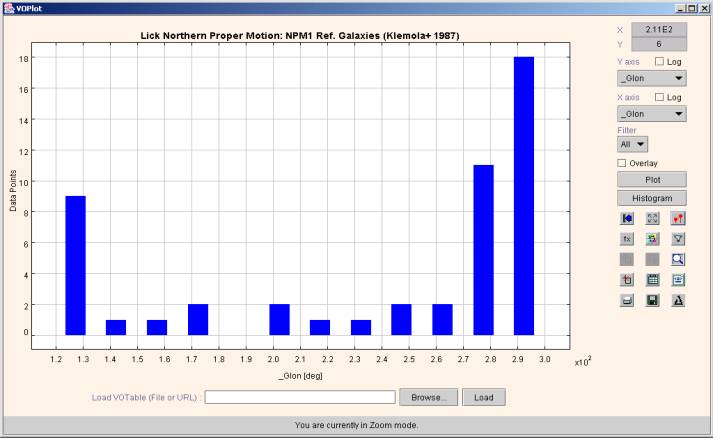The image size is (713, 438).
Task: Click the Y coordinate readout showing 6
Action: [659, 44]
